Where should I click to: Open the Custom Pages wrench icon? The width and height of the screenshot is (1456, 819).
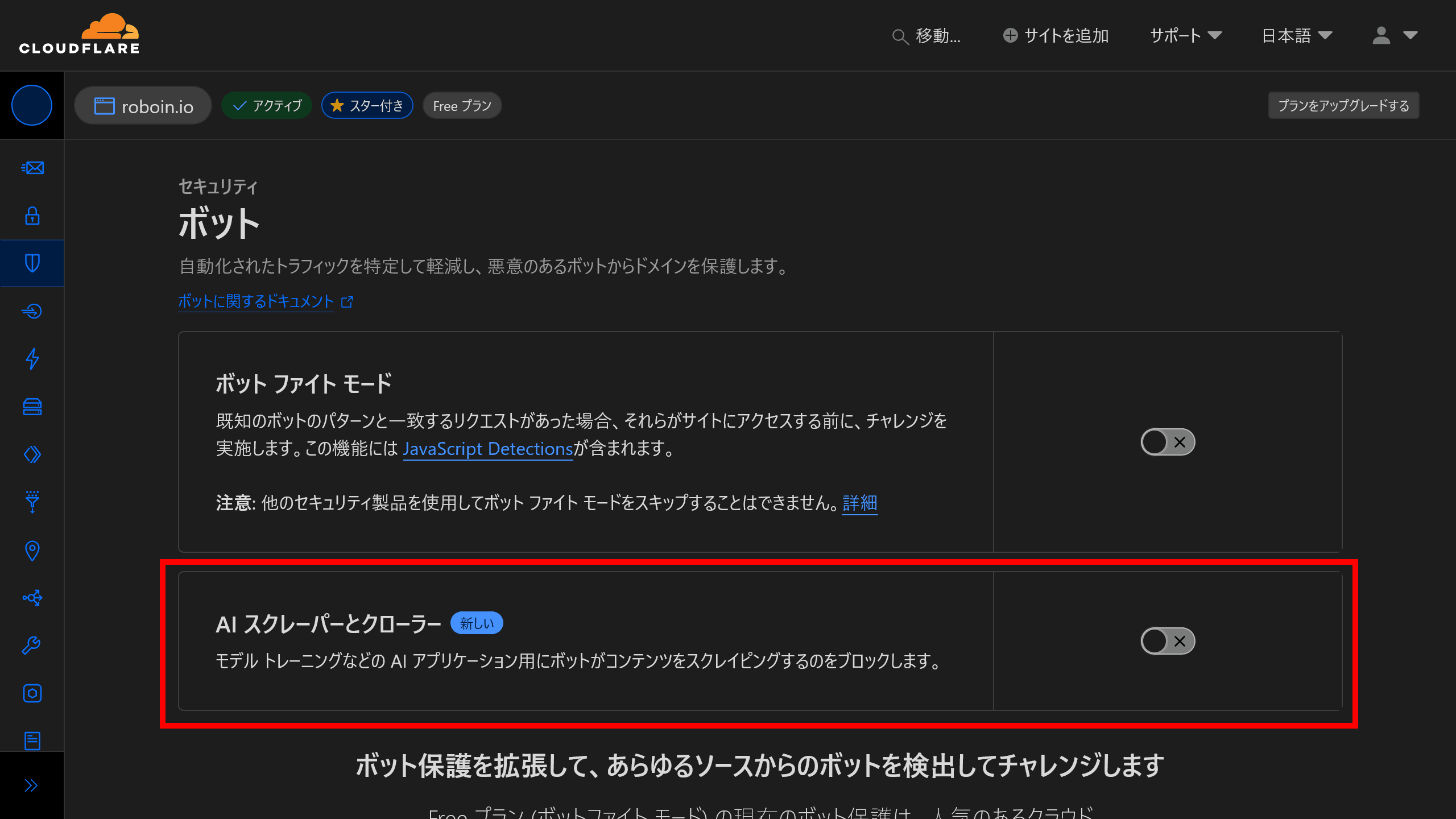click(x=32, y=646)
